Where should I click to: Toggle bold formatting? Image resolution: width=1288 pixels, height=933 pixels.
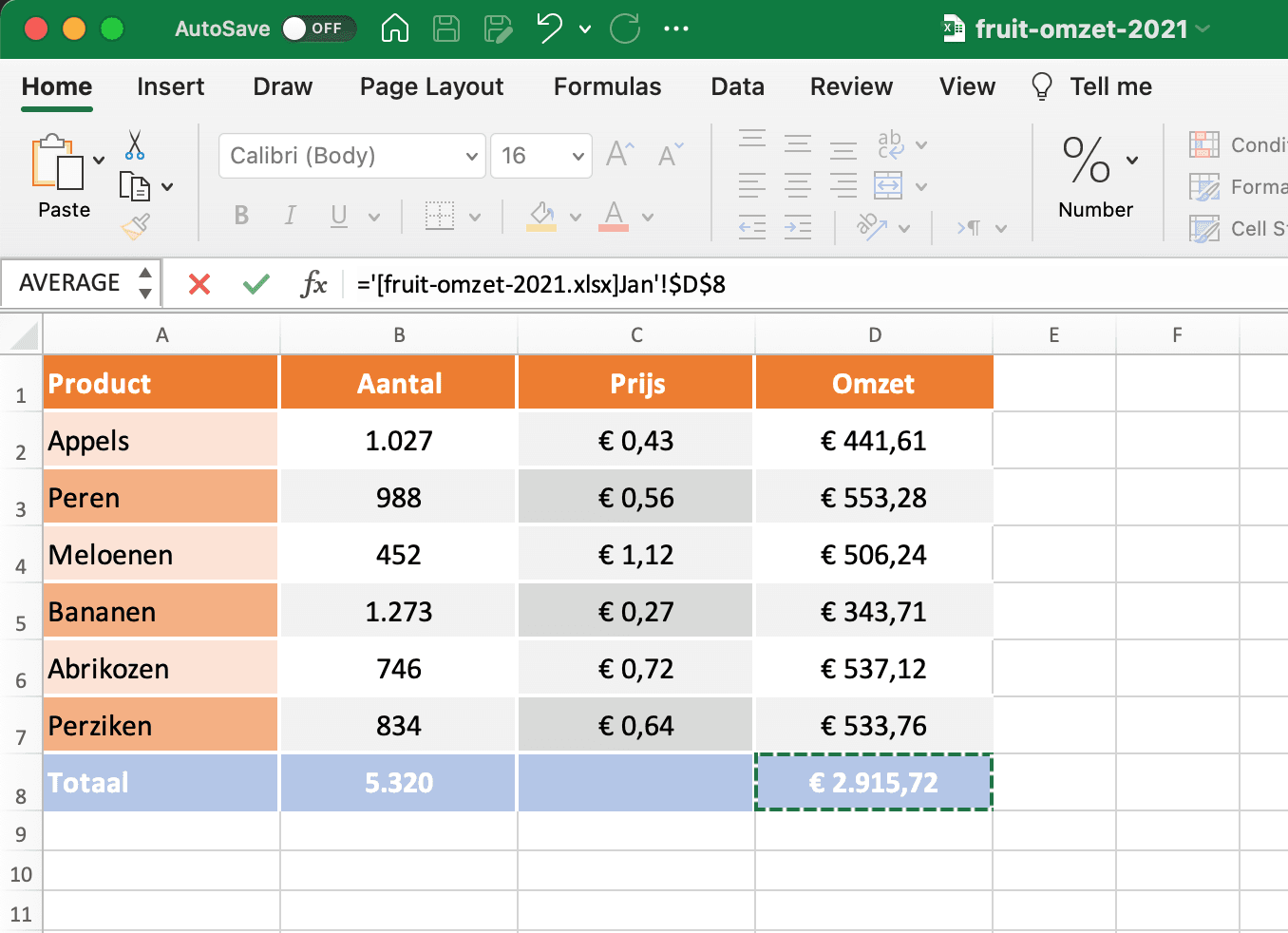coord(241,216)
